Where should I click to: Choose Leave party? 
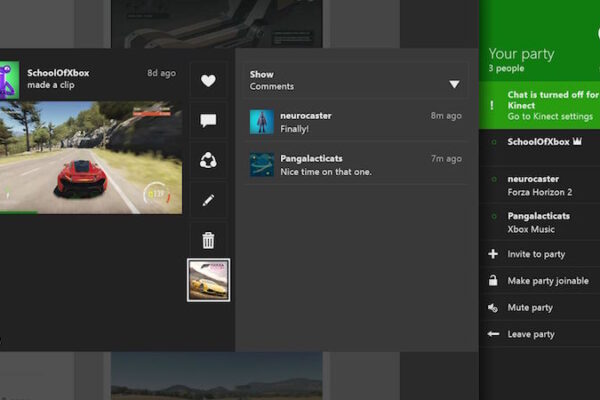click(x=540, y=334)
